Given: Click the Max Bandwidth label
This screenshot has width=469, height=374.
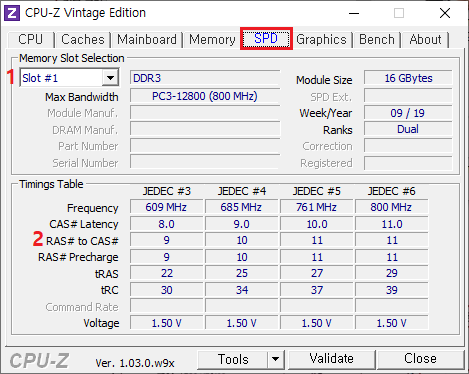Looking at the screenshot, I should (82, 97).
